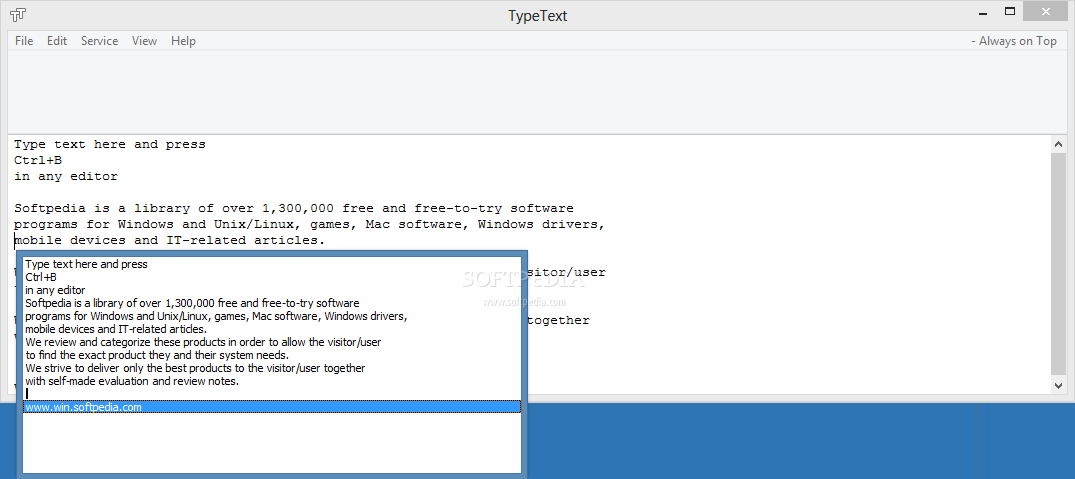Close the TypeText window
1075x479 pixels.
click(1046, 12)
